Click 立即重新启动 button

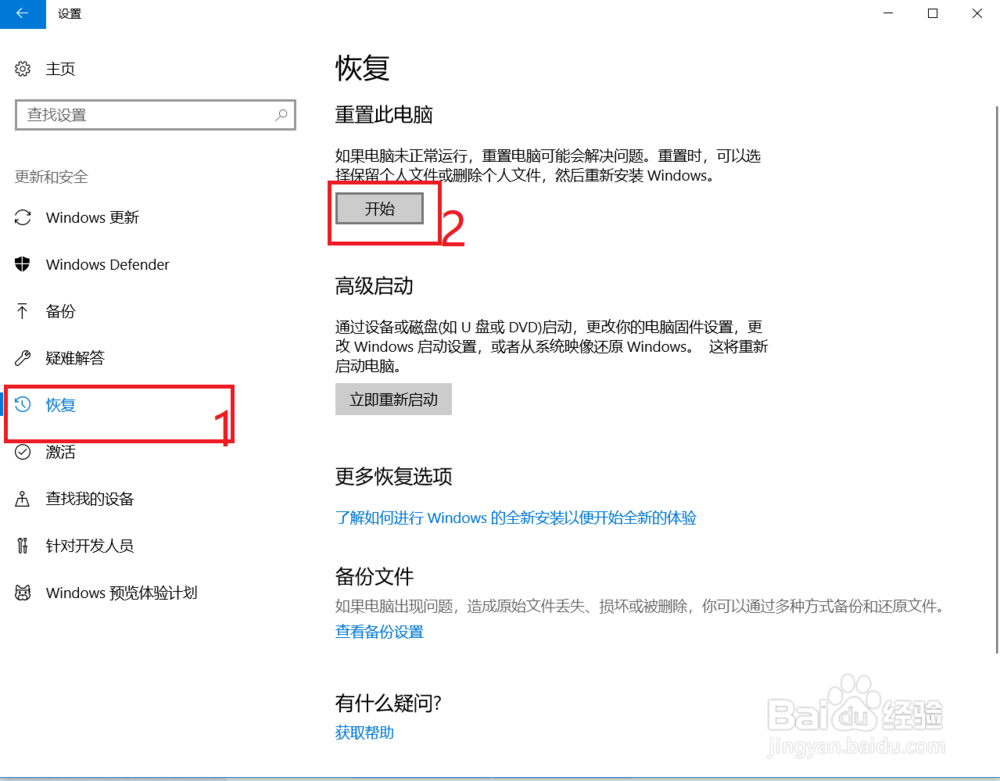(393, 399)
